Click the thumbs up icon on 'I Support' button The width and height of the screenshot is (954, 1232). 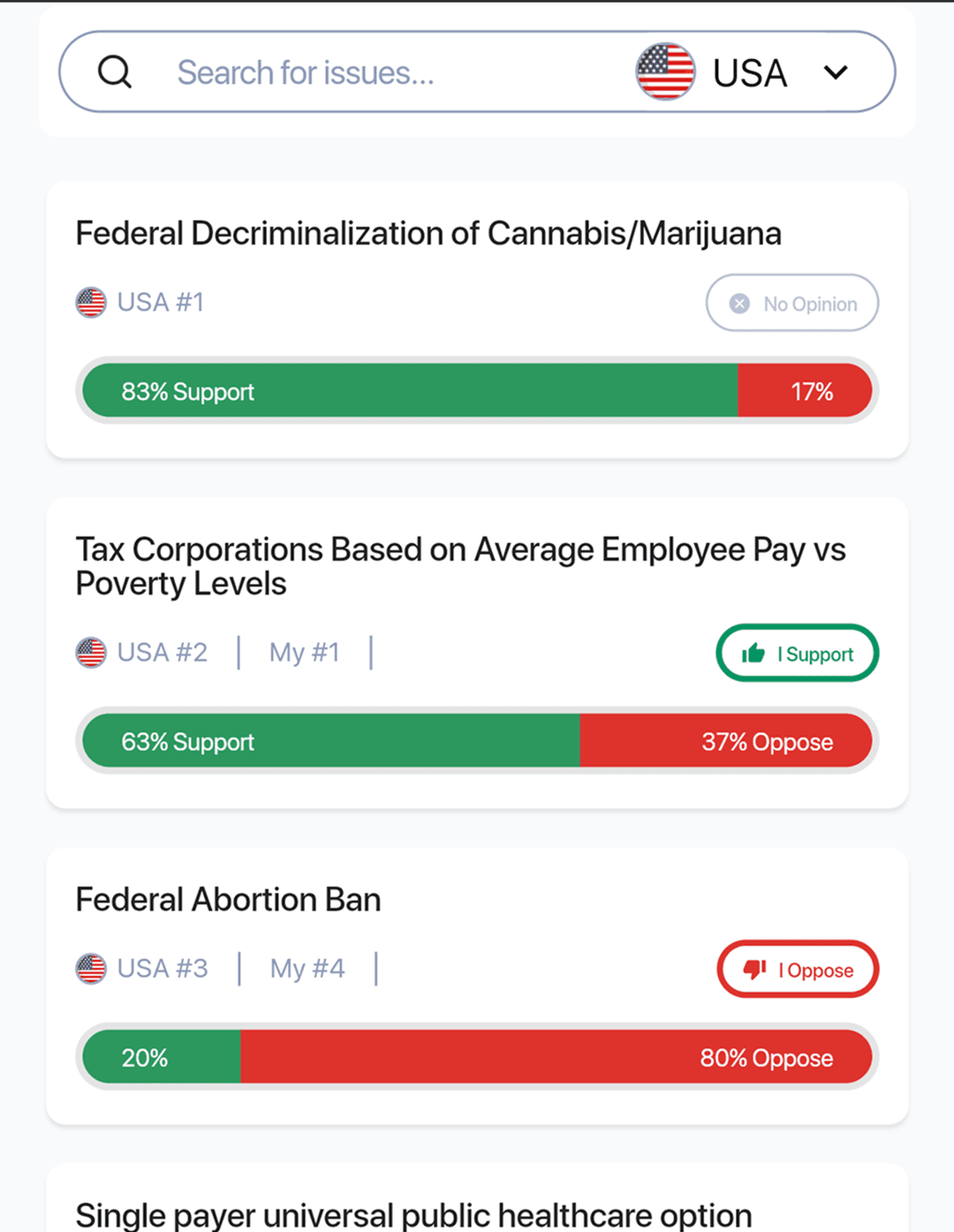point(753,653)
